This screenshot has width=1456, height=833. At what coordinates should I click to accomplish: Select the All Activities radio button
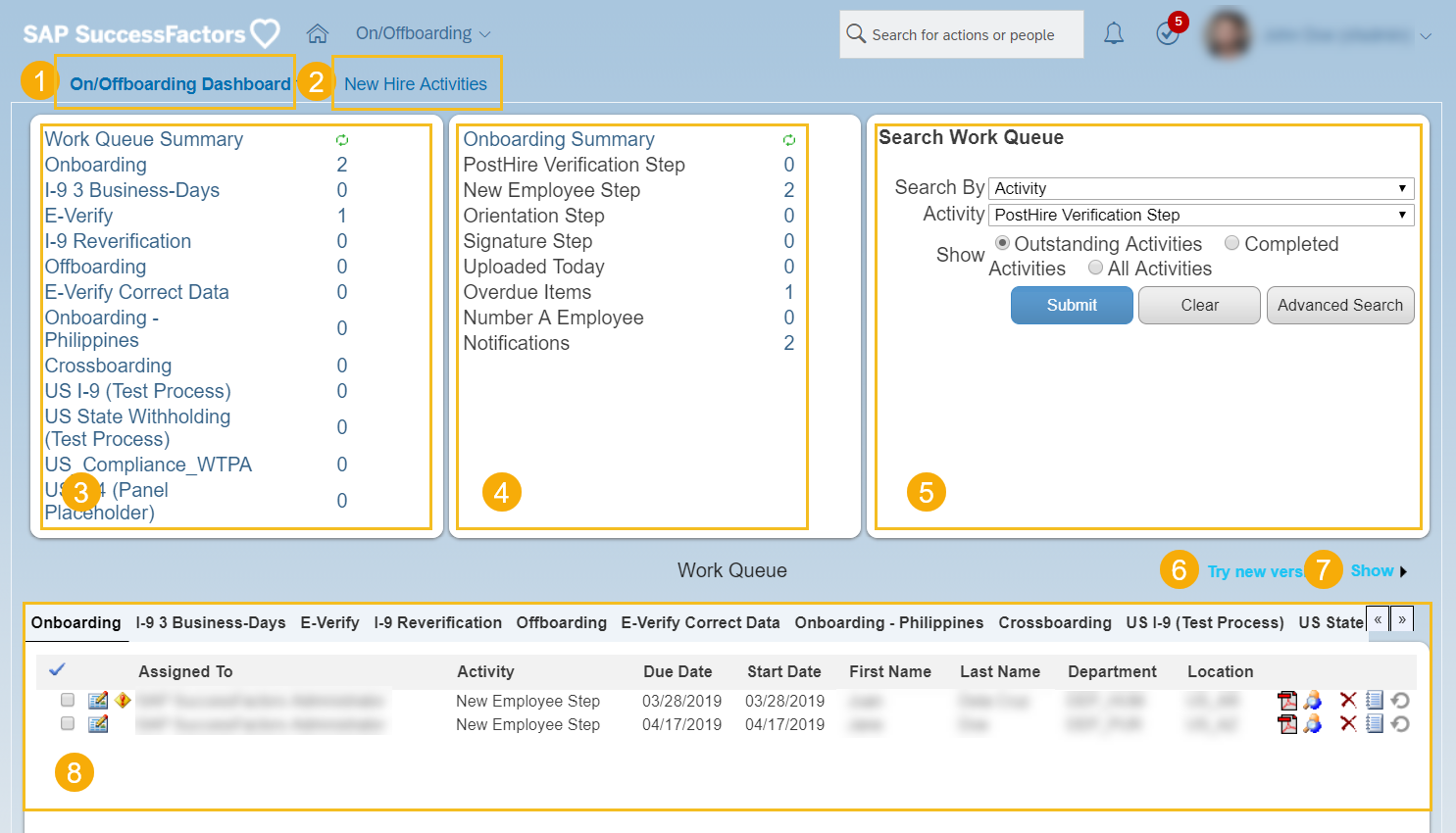1096,268
